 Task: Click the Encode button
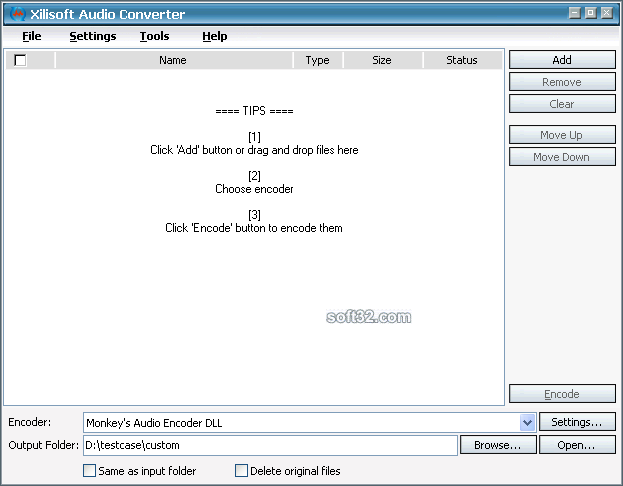562,394
